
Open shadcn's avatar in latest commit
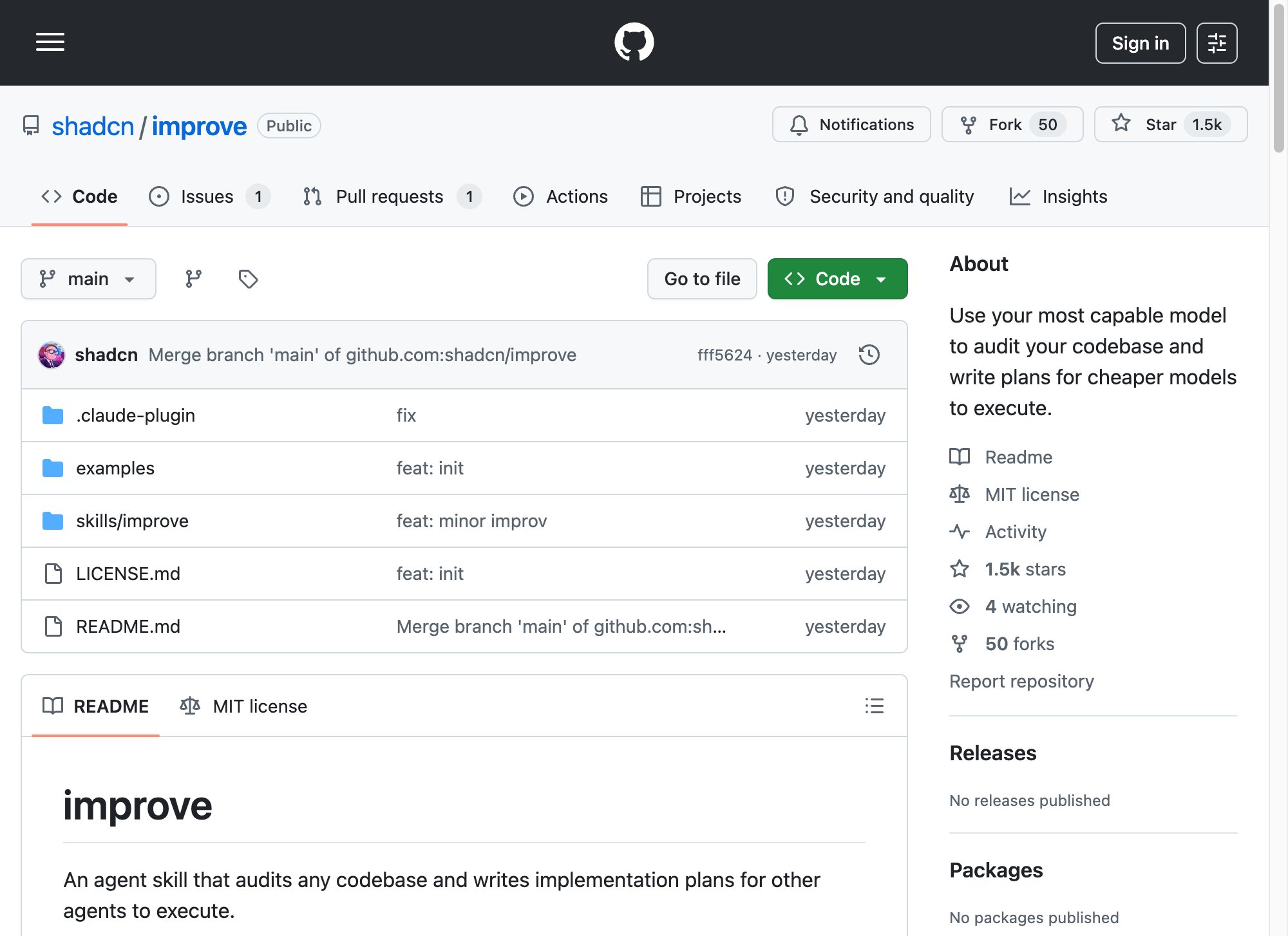coord(52,355)
